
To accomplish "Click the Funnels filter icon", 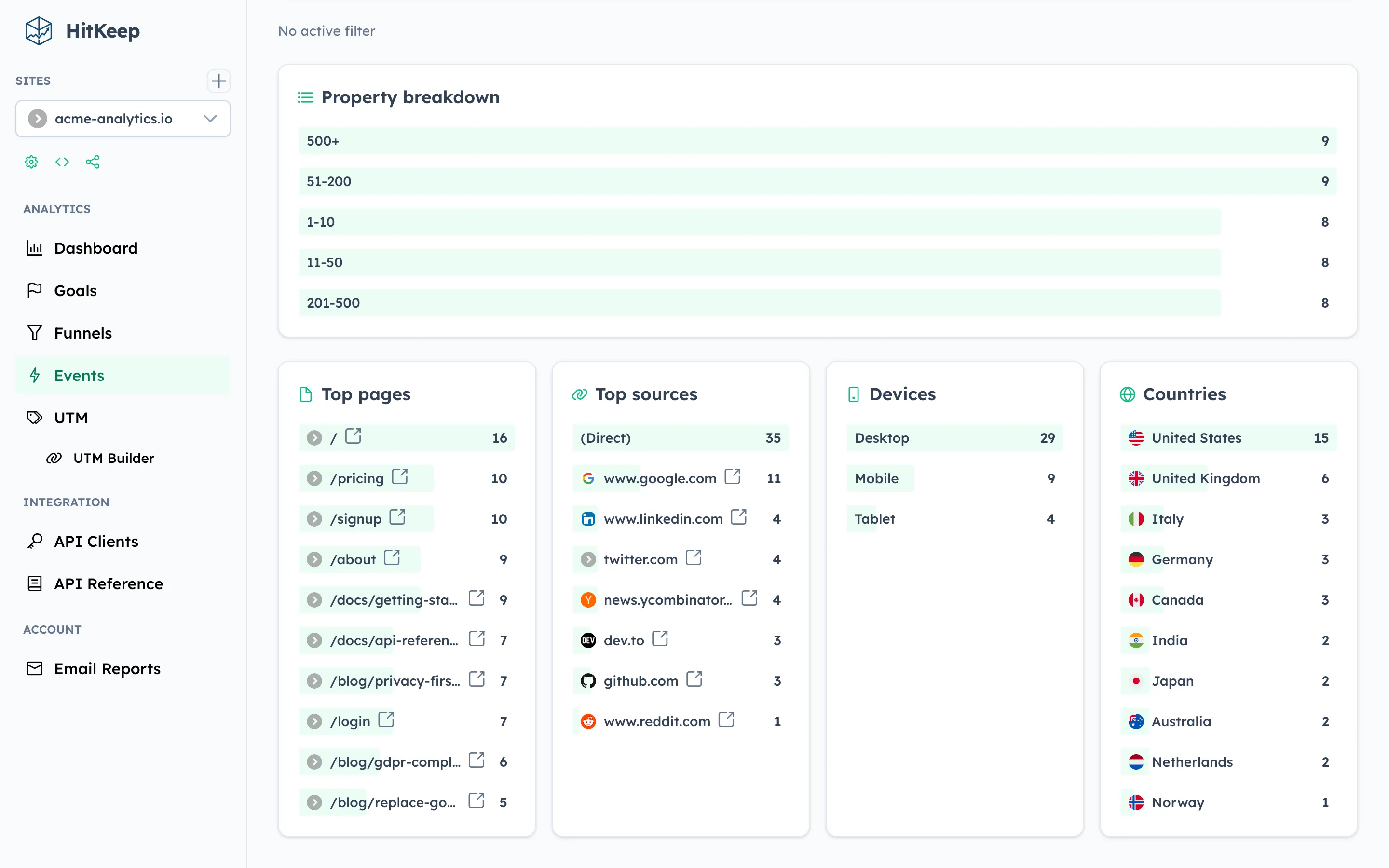I will tap(34, 332).
